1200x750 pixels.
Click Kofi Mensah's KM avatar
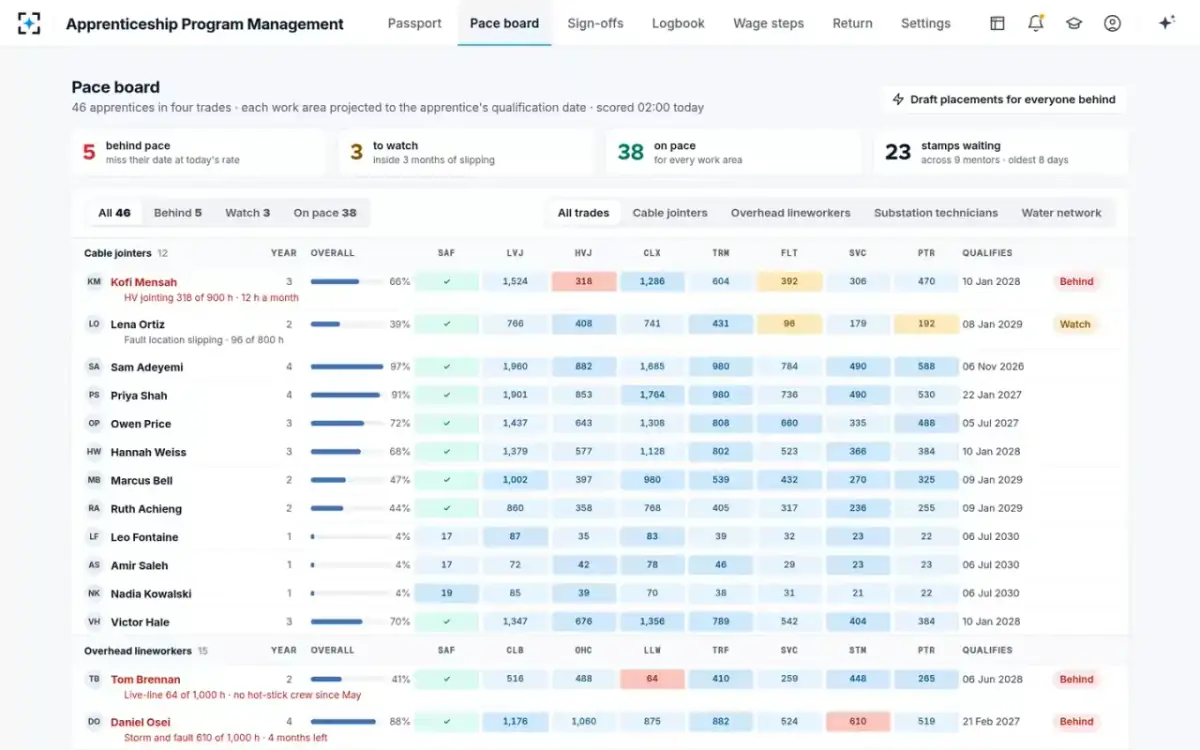coord(94,282)
